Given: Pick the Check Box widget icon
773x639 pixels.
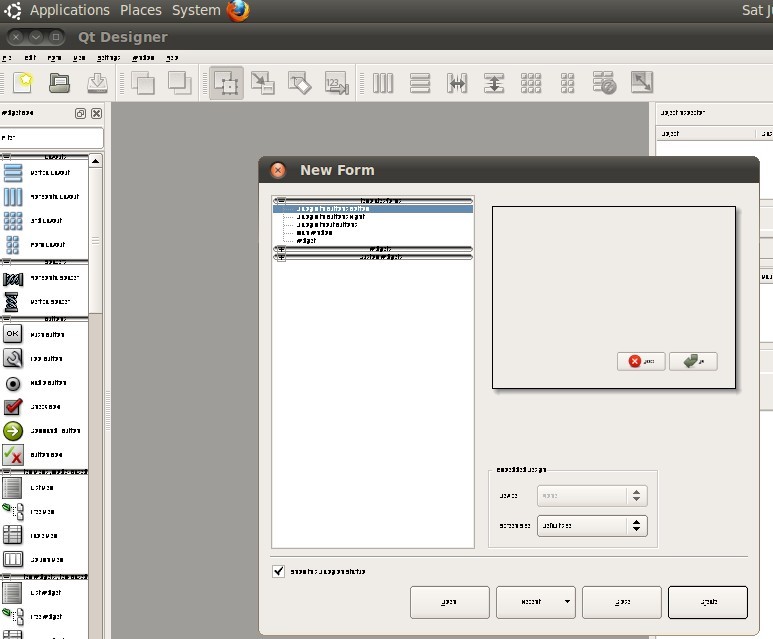Looking at the screenshot, I should click(x=13, y=407).
